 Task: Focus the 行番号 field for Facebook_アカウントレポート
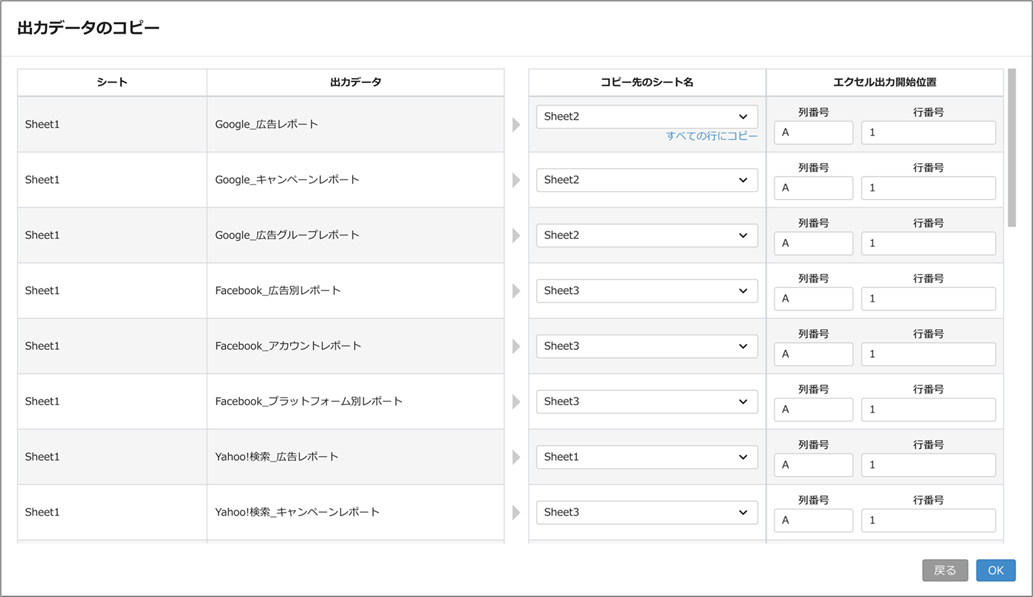pos(928,354)
